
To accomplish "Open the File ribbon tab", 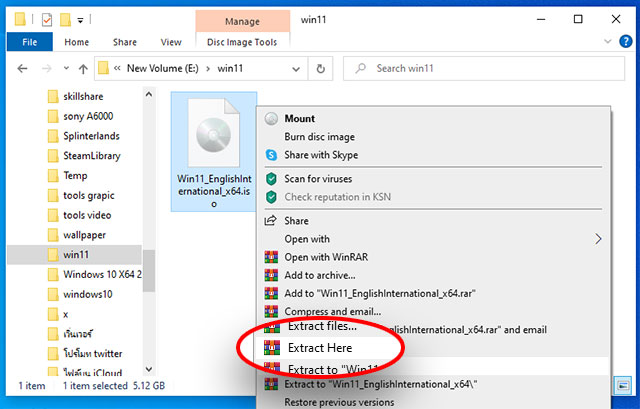I will [29, 42].
